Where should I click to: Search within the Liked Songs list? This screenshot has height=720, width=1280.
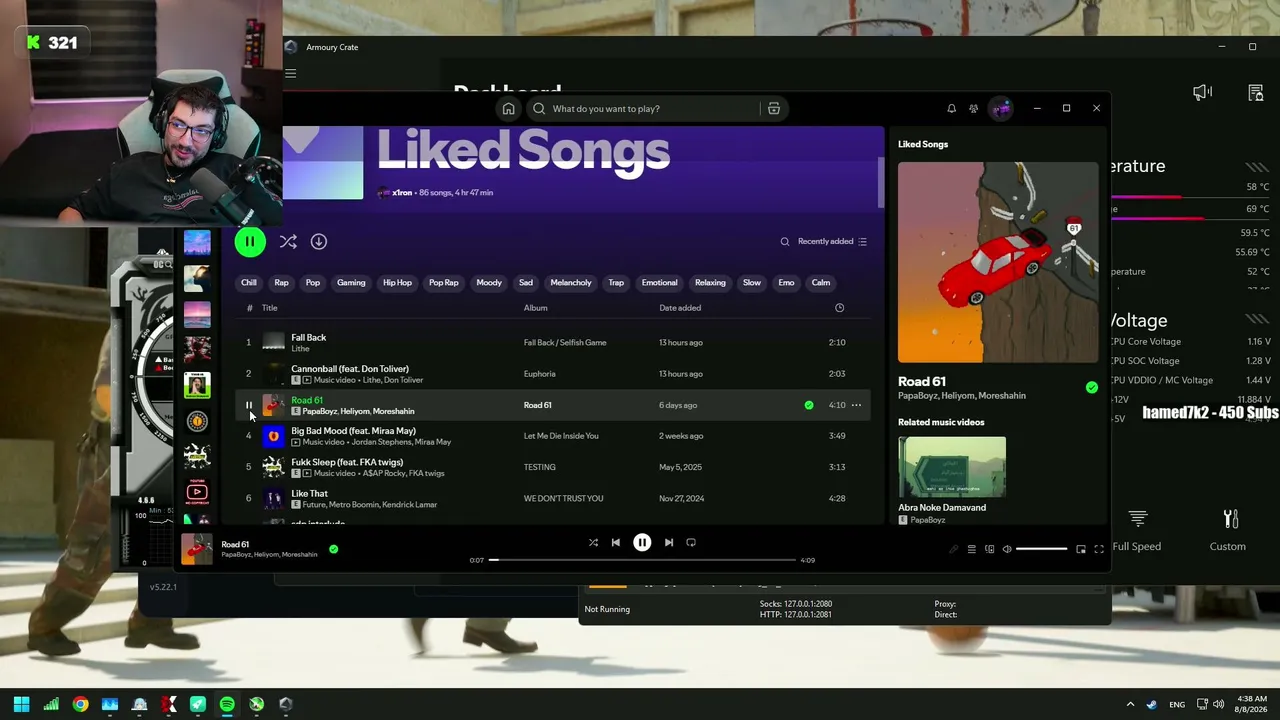(785, 241)
